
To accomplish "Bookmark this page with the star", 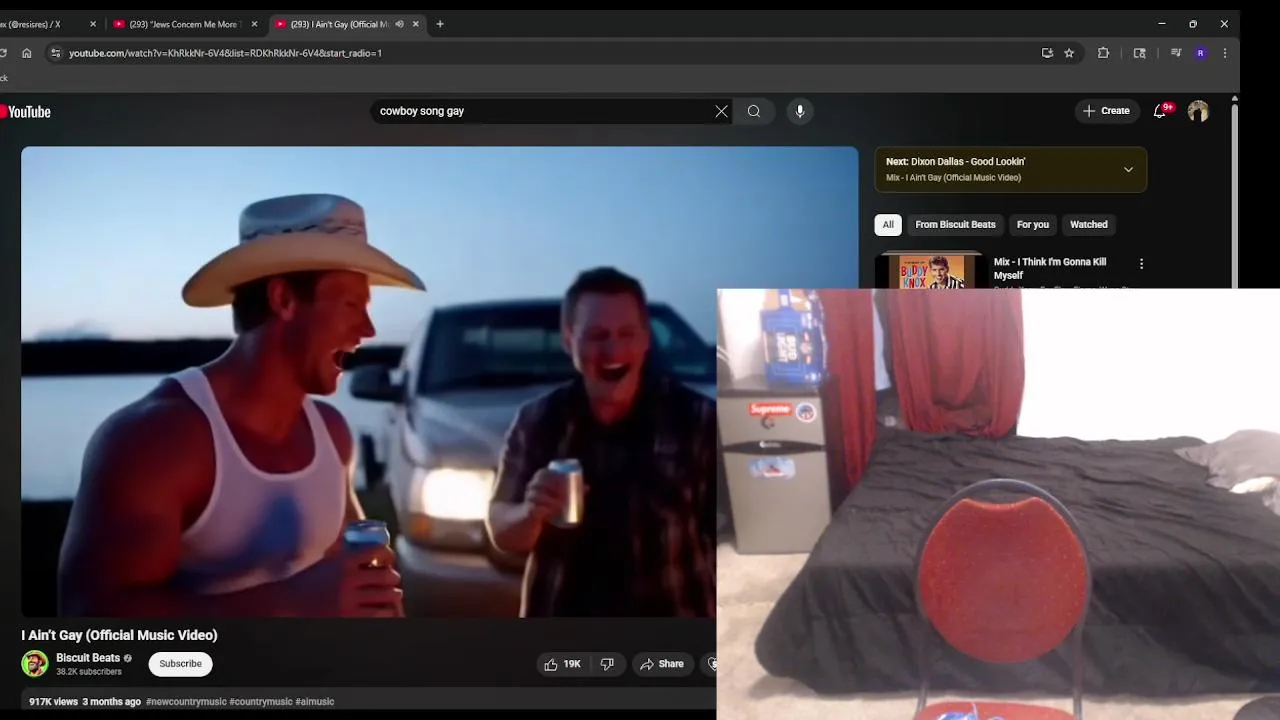I will (x=1069, y=53).
